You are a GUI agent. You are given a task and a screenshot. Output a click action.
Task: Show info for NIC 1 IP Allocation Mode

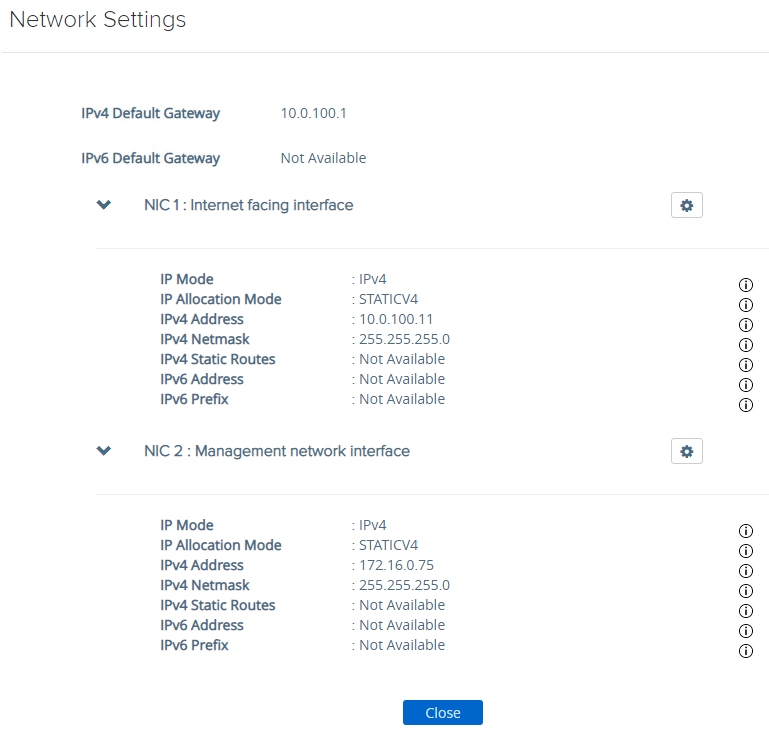tap(745, 305)
